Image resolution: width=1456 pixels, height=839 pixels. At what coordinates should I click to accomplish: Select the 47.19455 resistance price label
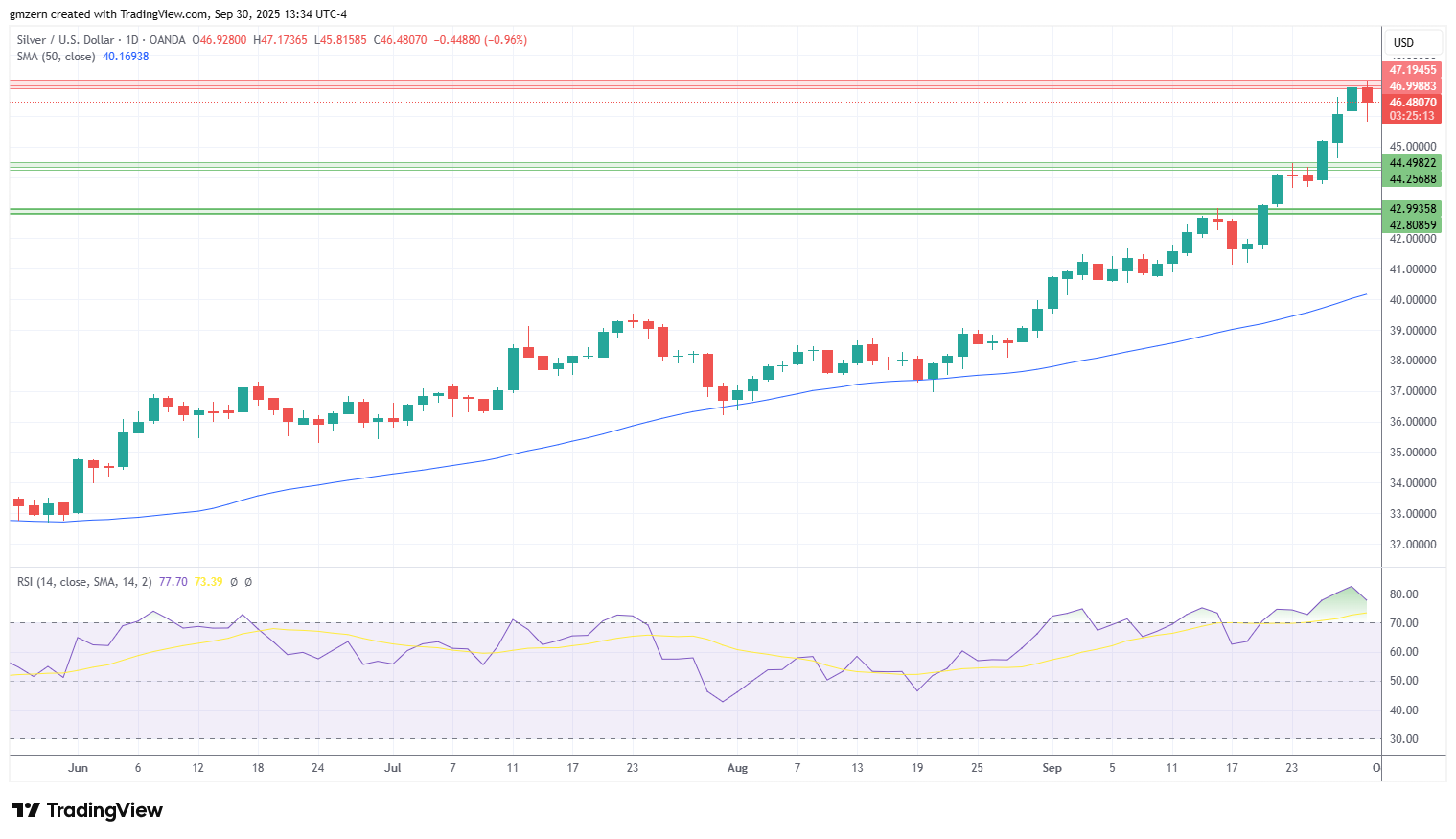coord(1413,70)
